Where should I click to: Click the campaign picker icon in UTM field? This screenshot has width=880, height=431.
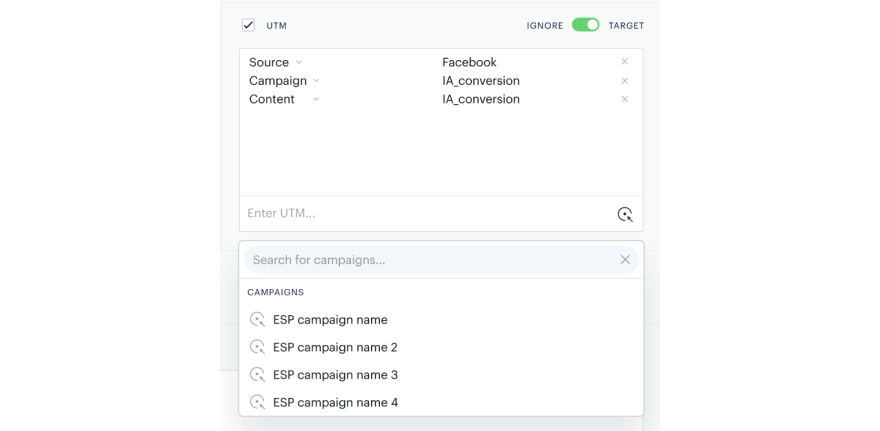coord(625,214)
